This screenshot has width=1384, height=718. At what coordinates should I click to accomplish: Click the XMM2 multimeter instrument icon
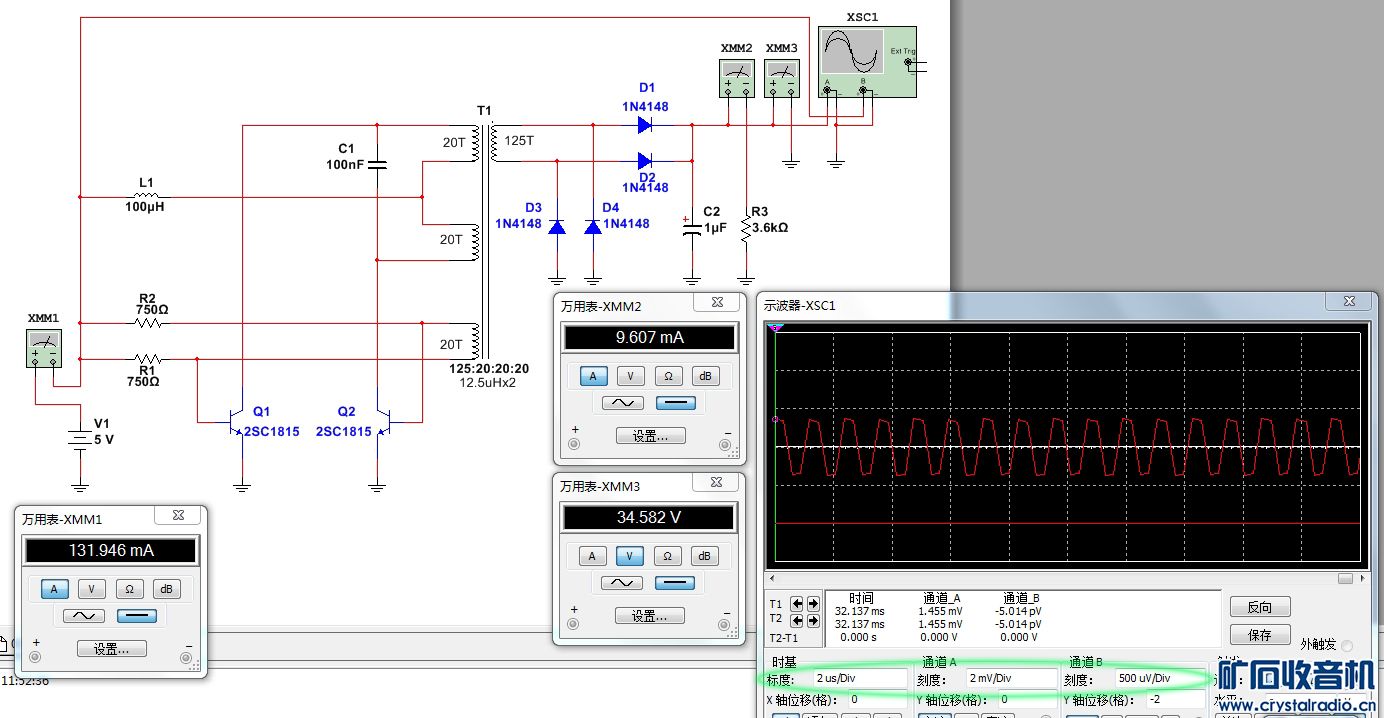[737, 76]
